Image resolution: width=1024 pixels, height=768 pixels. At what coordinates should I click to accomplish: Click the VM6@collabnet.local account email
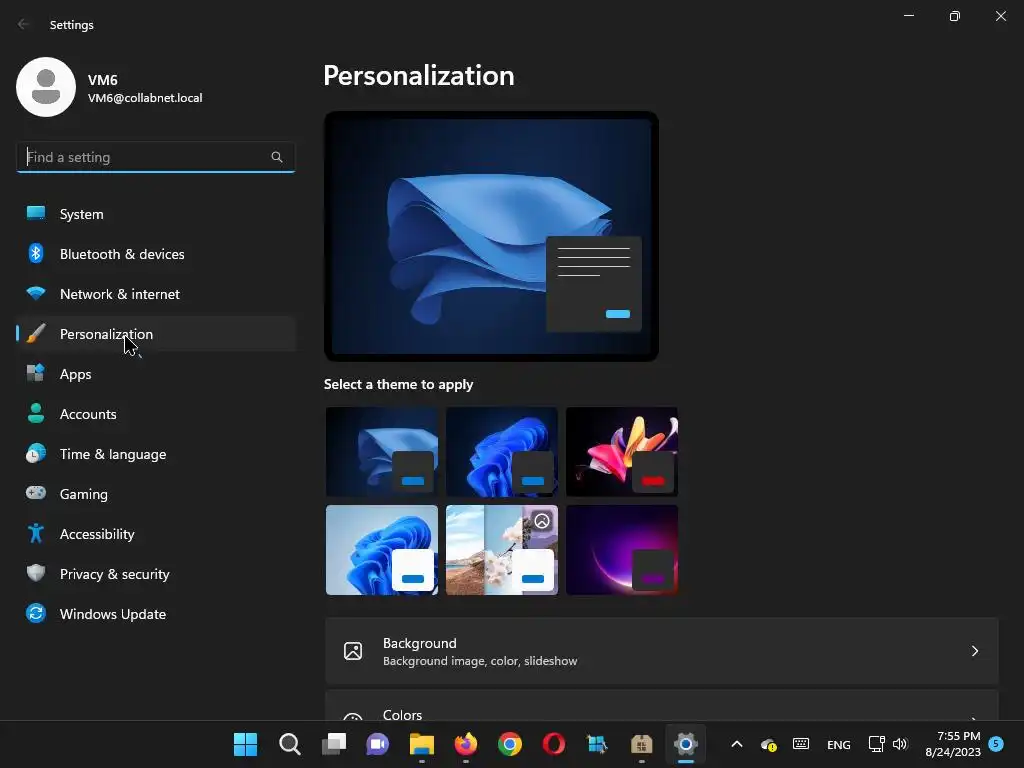[x=145, y=98]
